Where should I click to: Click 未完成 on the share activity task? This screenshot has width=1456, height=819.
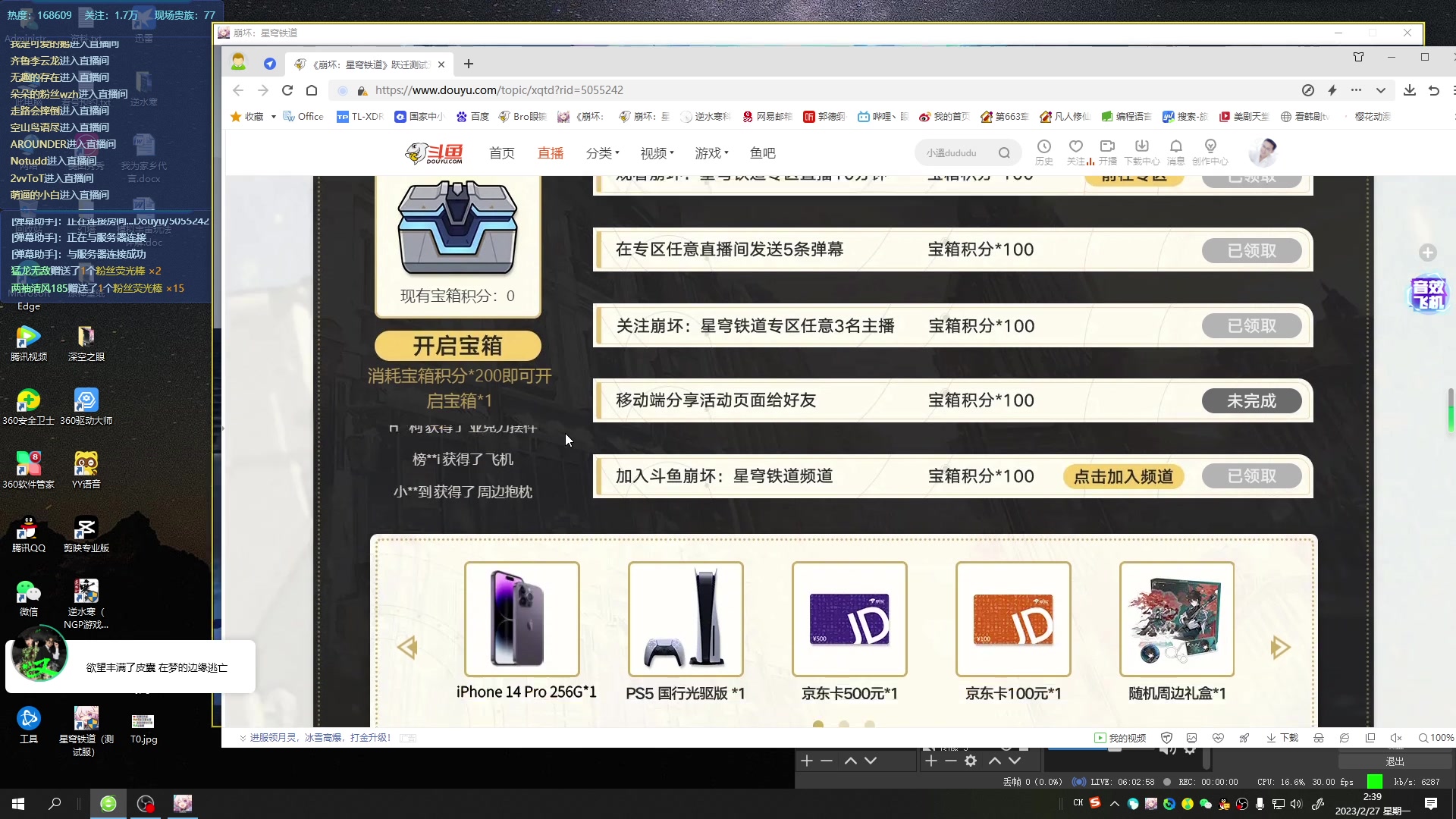click(1252, 401)
